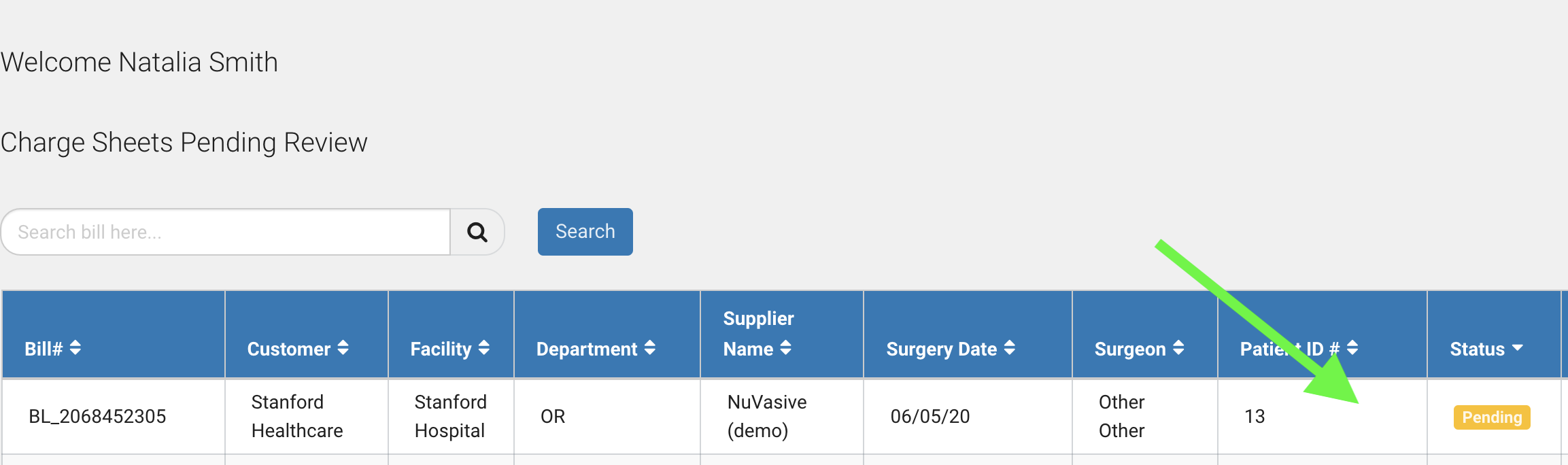Click the Supplier Name sort arrows icon
The height and width of the screenshot is (465, 1568).
(786, 348)
